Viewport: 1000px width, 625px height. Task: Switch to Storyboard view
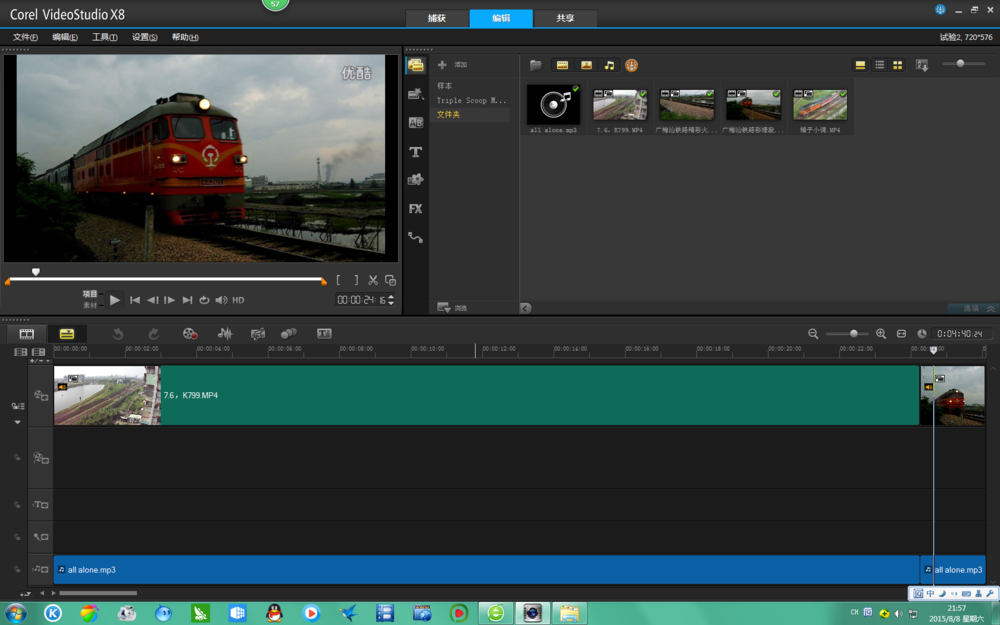click(27, 334)
